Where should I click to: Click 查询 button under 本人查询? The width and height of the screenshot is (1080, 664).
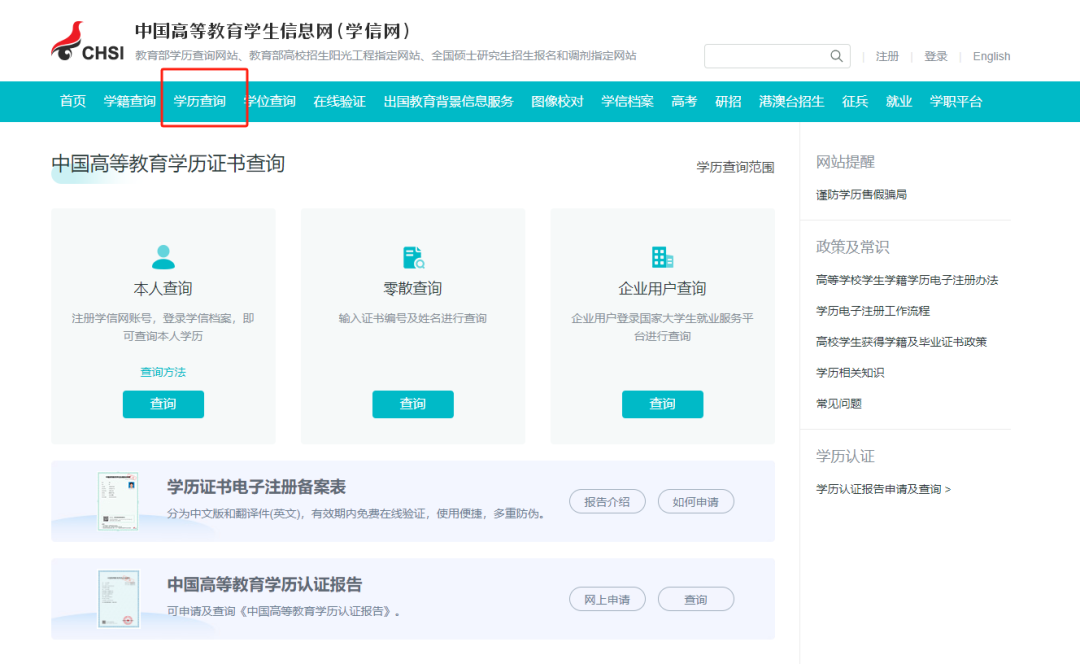tap(163, 404)
